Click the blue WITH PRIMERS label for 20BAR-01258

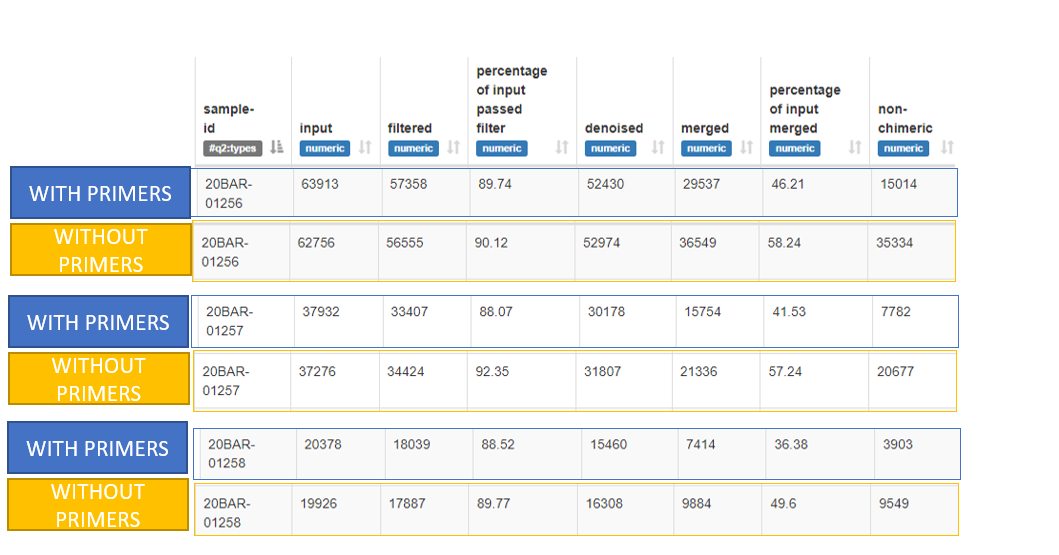(97, 448)
